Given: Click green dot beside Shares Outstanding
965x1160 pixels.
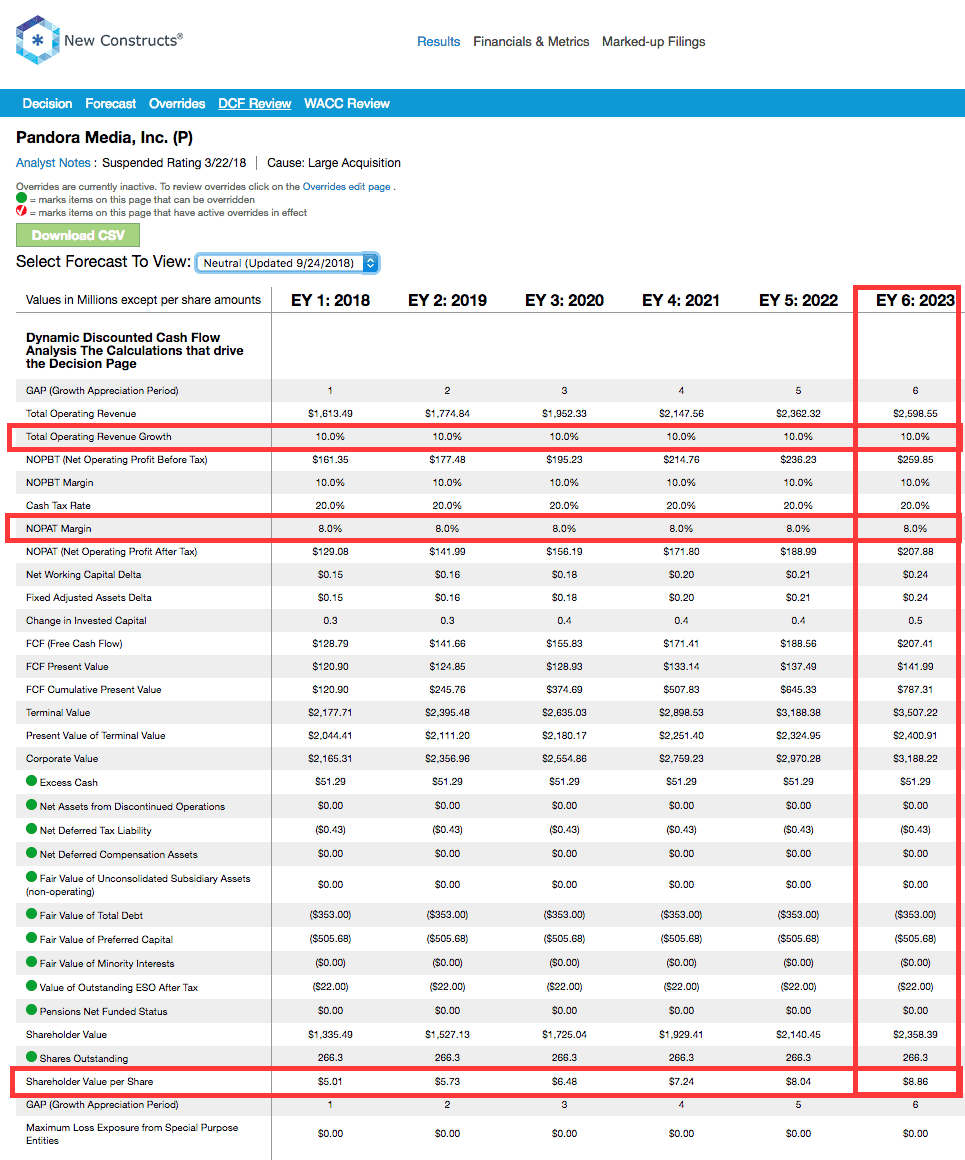Looking at the screenshot, I should point(31,1056).
